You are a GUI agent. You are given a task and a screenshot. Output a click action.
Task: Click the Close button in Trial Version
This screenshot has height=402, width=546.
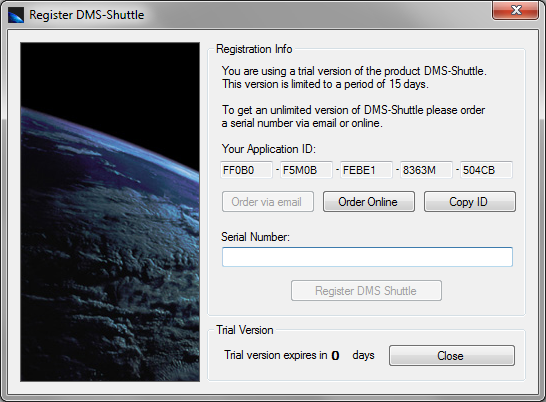pyautogui.click(x=452, y=356)
